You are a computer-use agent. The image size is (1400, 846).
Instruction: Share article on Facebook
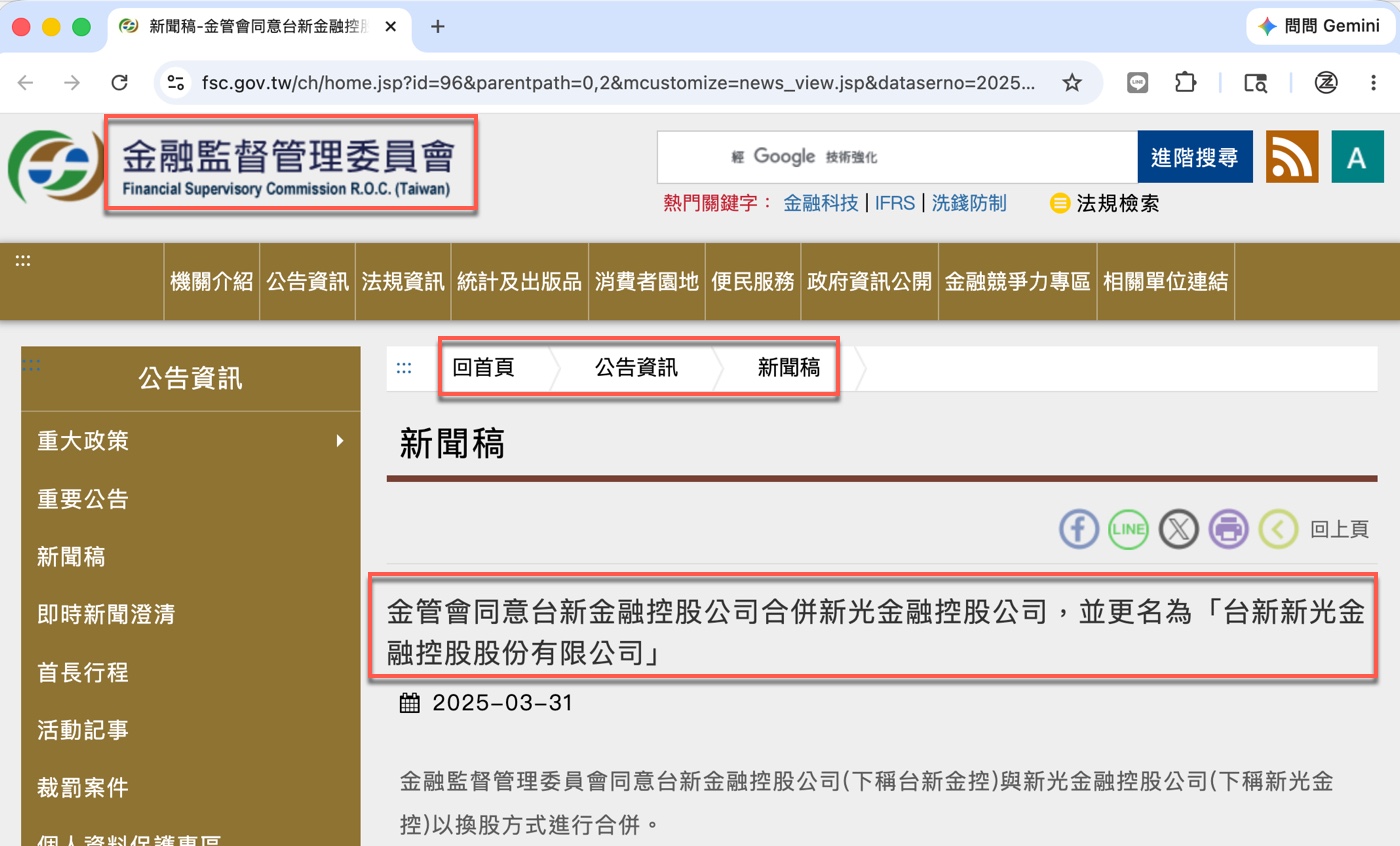pos(1079,529)
